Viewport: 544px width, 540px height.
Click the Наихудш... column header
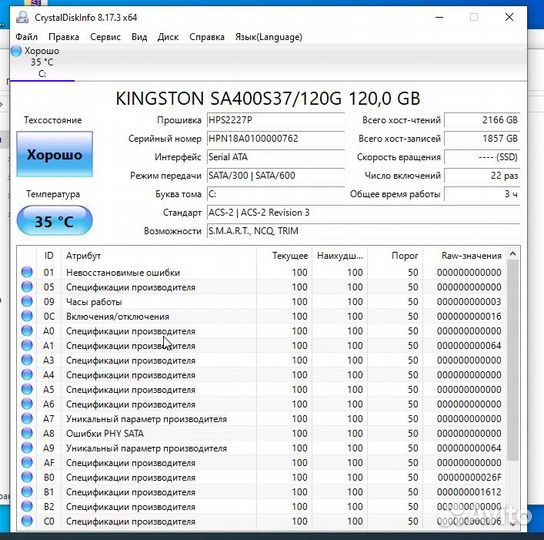(x=340, y=256)
